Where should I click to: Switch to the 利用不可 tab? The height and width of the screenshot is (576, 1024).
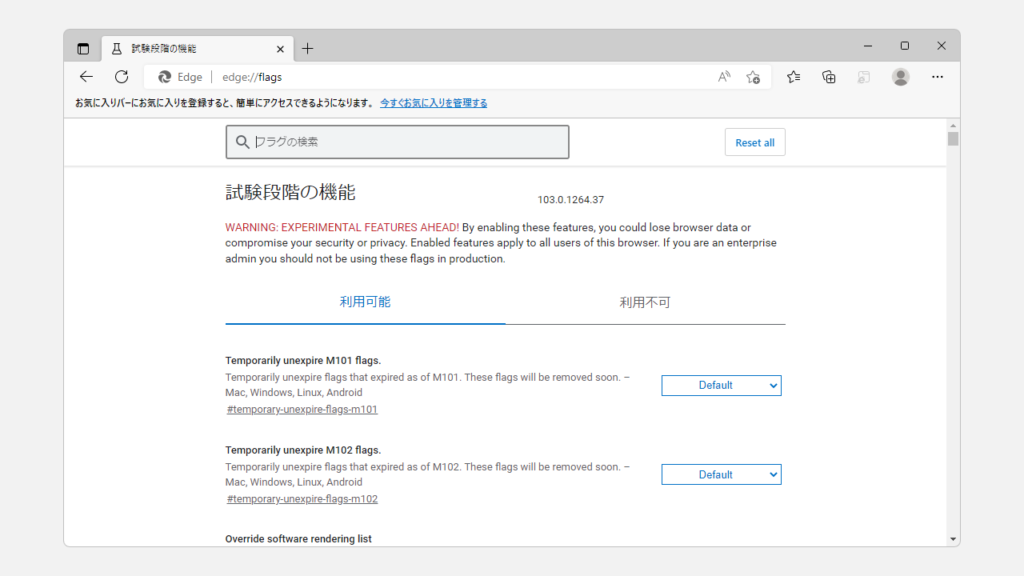pyautogui.click(x=645, y=302)
